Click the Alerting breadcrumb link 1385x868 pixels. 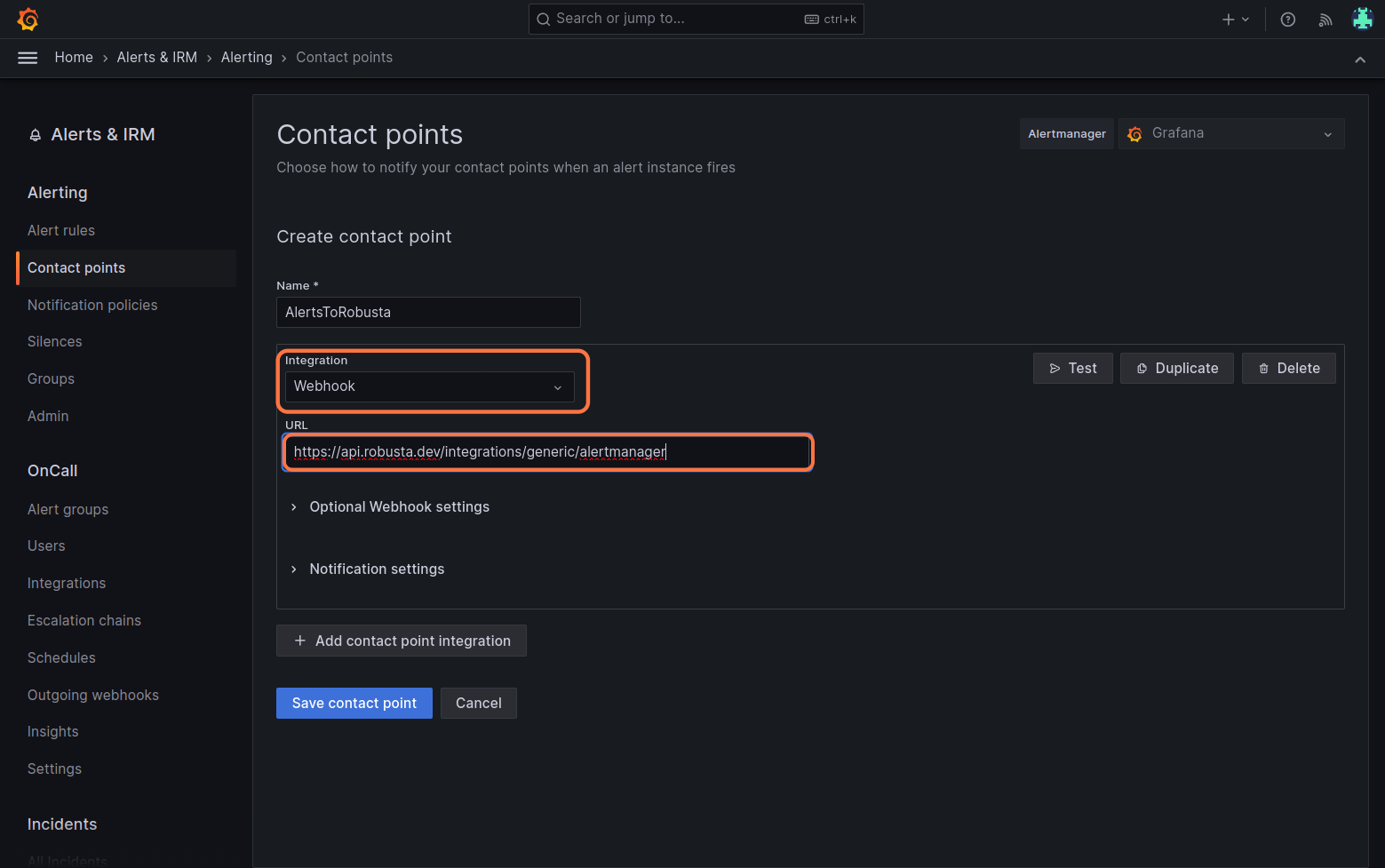(x=246, y=58)
